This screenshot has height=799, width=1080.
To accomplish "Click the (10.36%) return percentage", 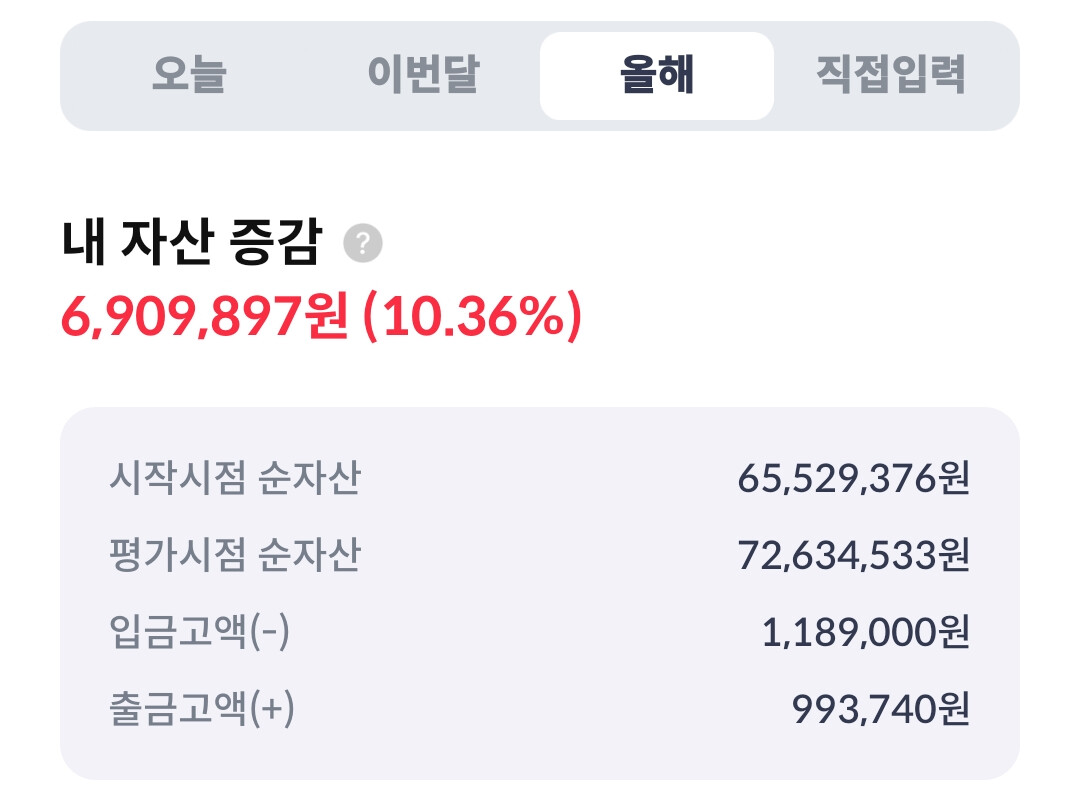I will click(470, 318).
